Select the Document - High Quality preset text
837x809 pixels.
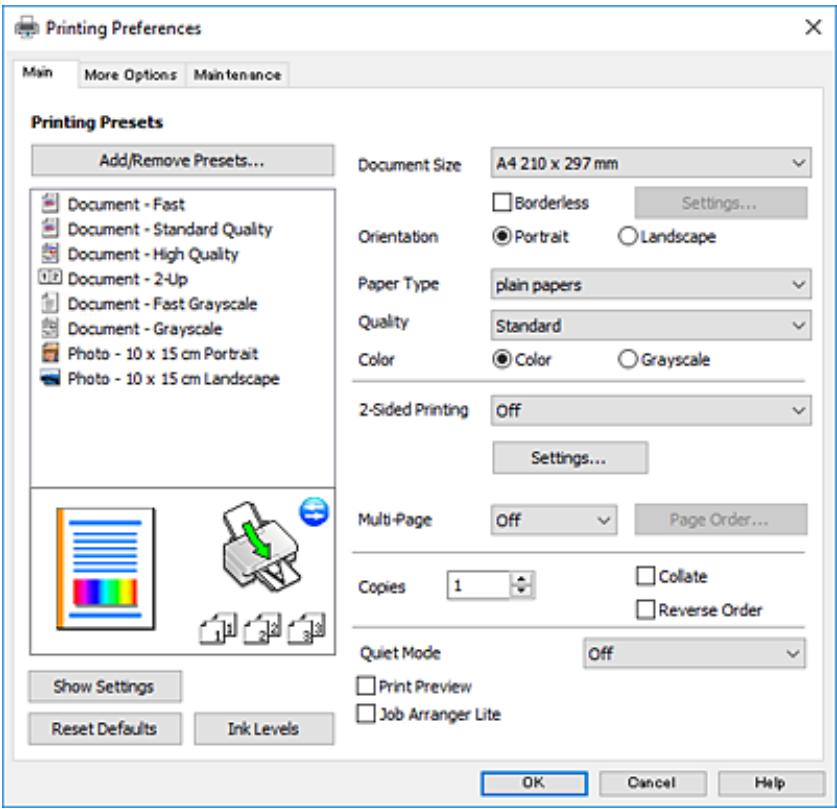pyautogui.click(x=153, y=254)
